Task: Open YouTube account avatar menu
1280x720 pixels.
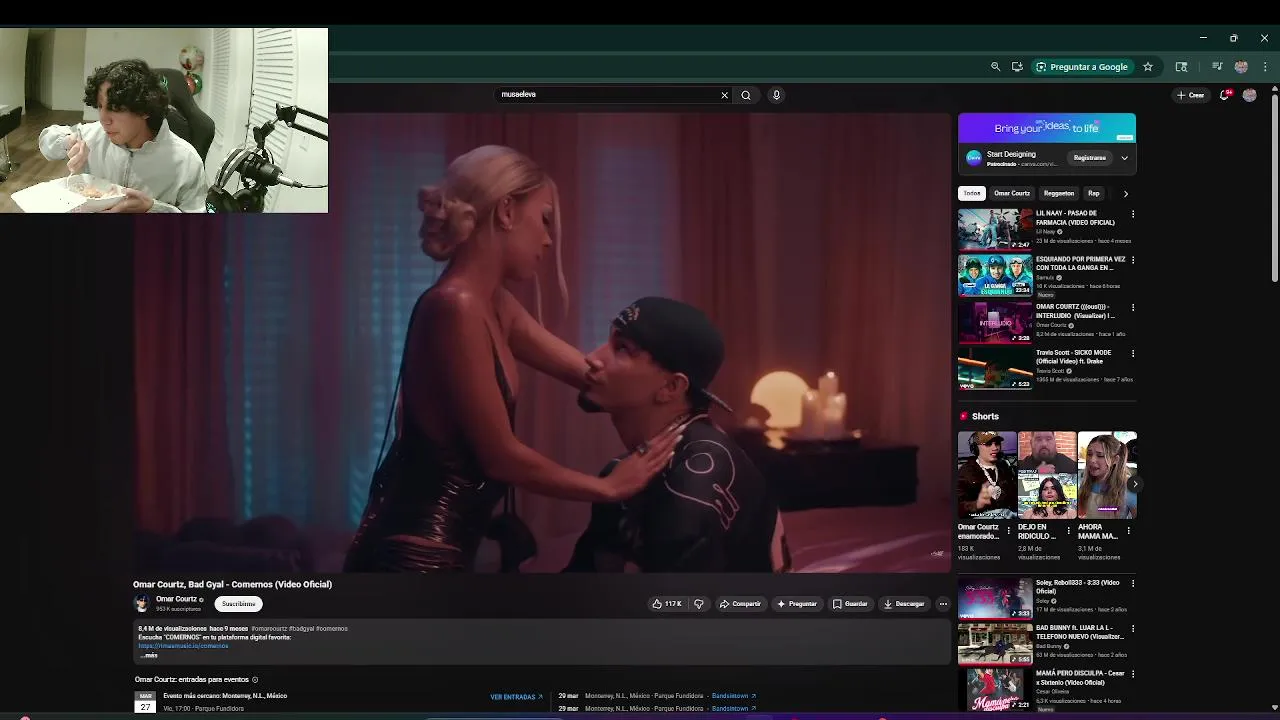Action: coord(1249,95)
